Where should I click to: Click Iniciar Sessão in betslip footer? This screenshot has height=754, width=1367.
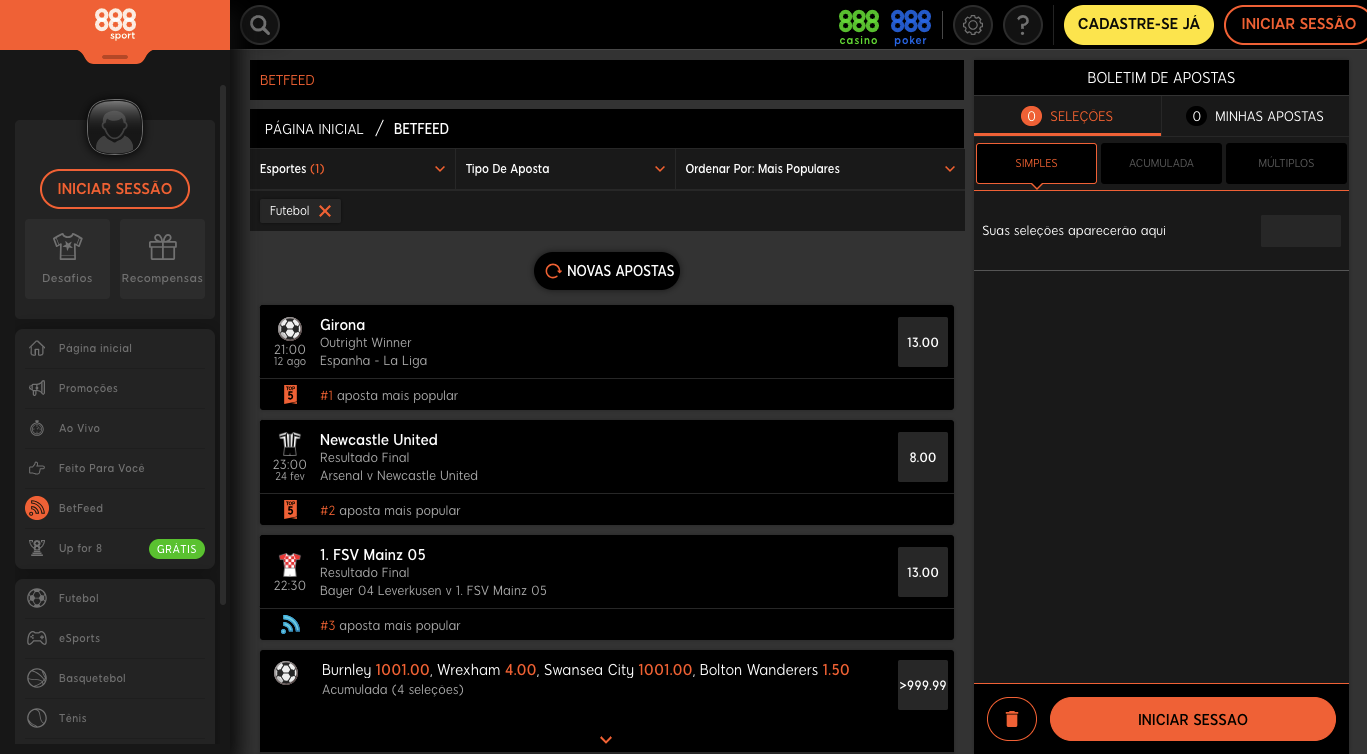coord(1193,719)
